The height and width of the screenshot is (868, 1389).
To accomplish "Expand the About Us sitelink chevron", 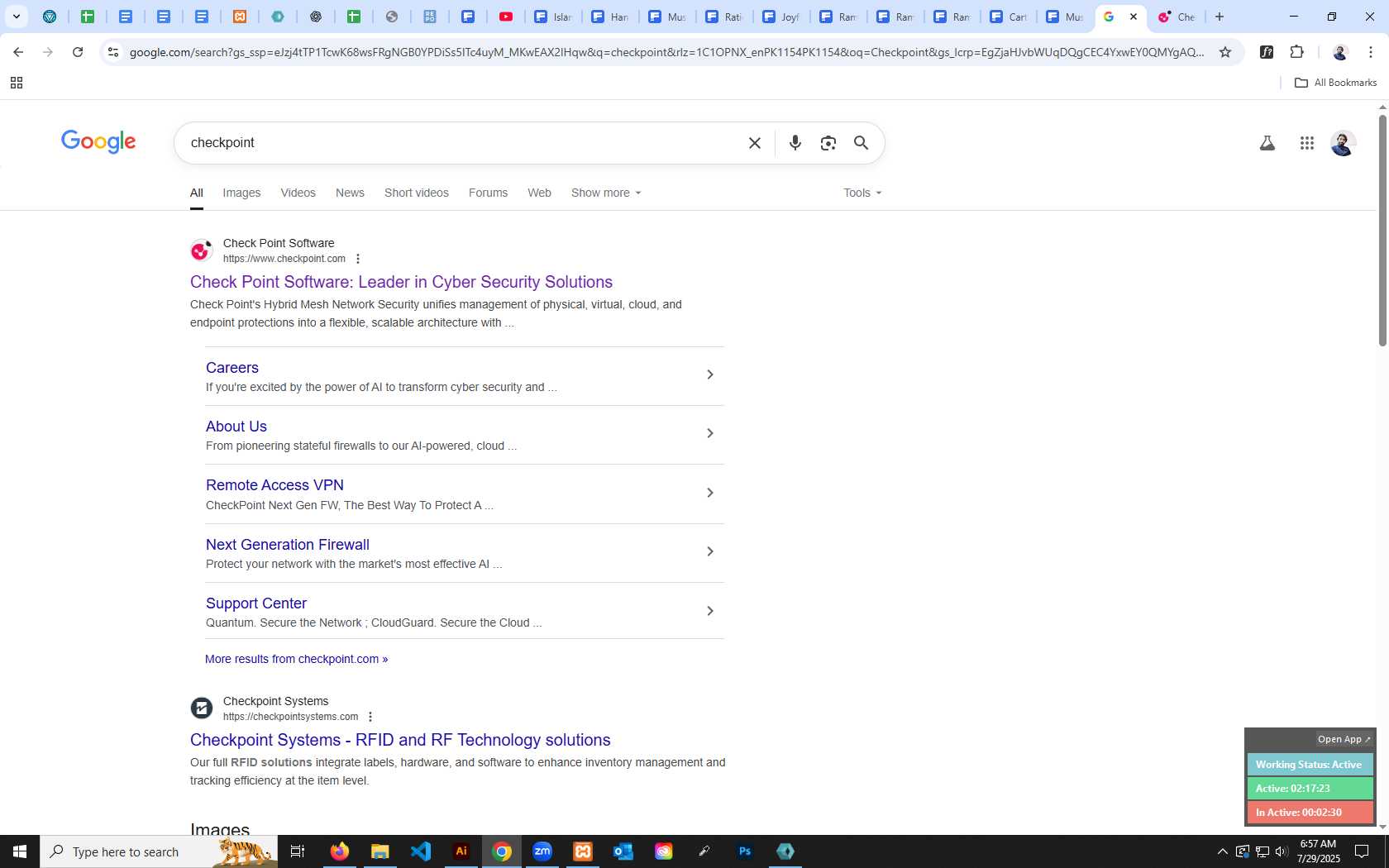I will pos(709,433).
